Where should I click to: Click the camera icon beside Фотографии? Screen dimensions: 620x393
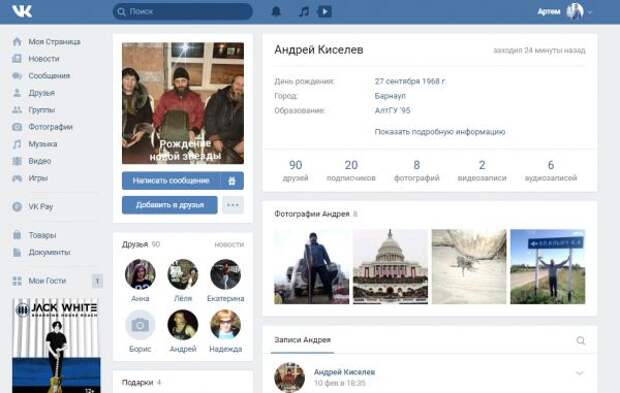coord(17,127)
